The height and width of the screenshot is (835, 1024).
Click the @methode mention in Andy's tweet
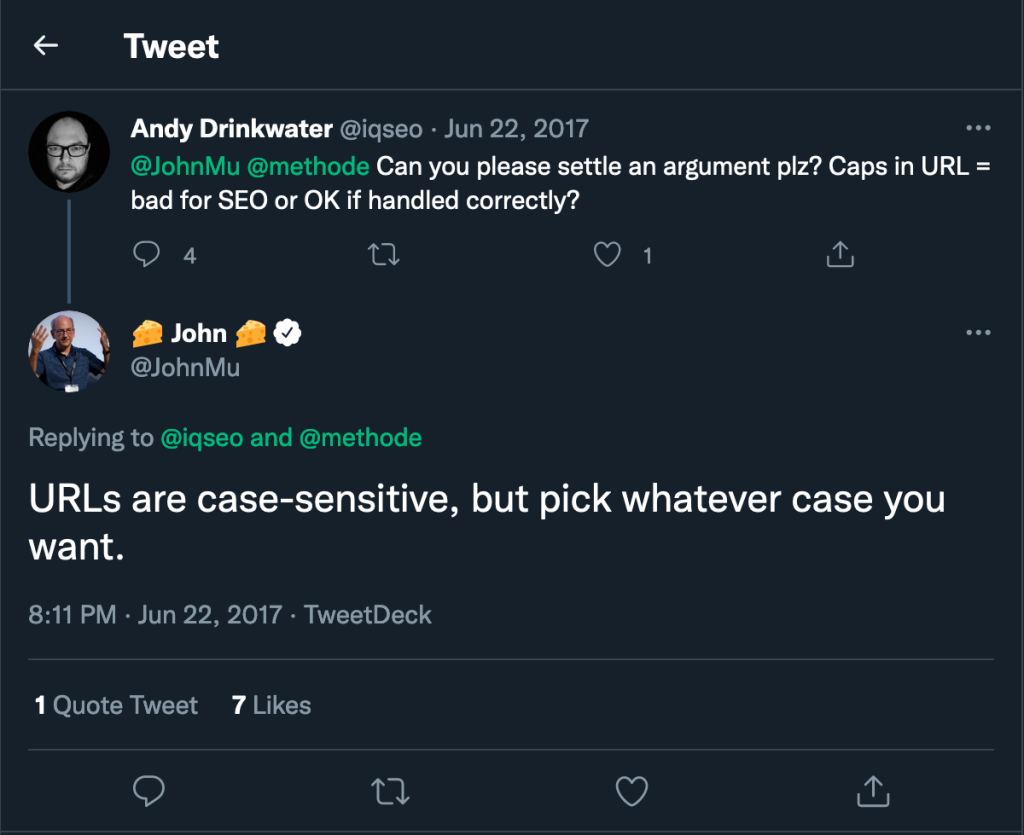point(308,166)
